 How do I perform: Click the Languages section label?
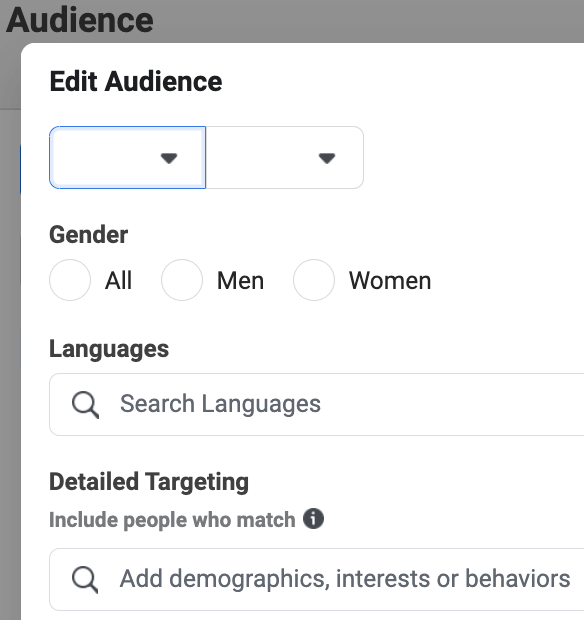point(109,350)
